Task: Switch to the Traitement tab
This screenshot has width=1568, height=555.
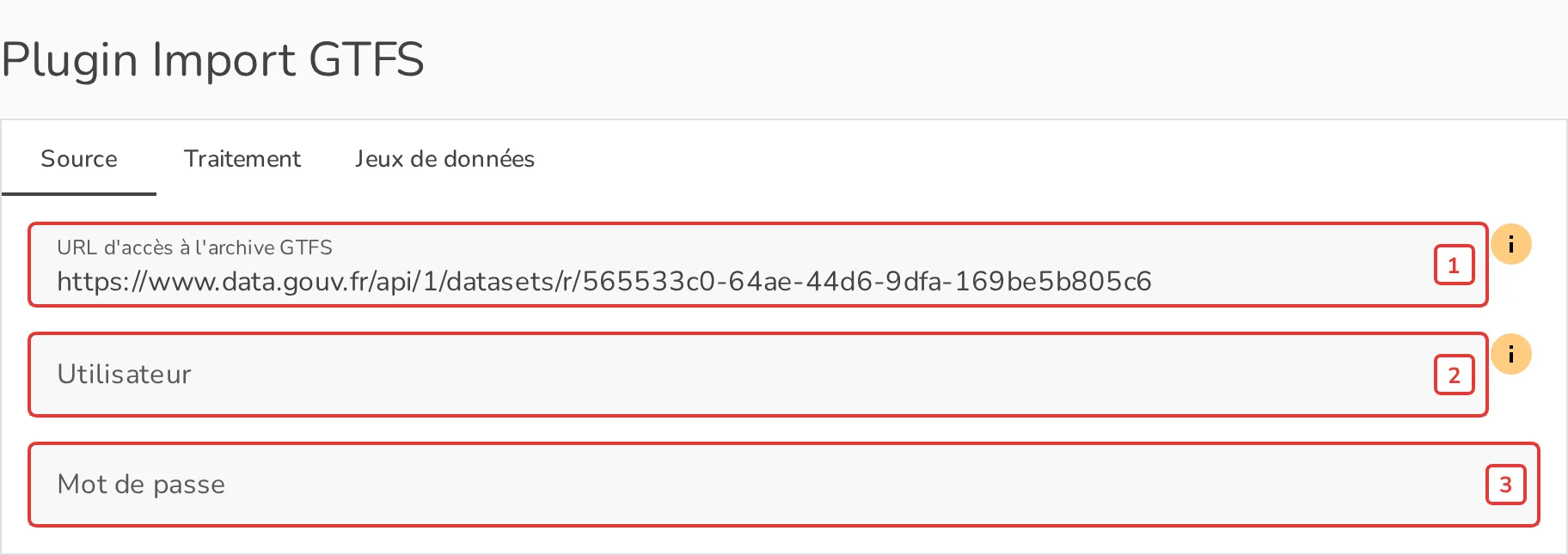Action: click(x=242, y=159)
